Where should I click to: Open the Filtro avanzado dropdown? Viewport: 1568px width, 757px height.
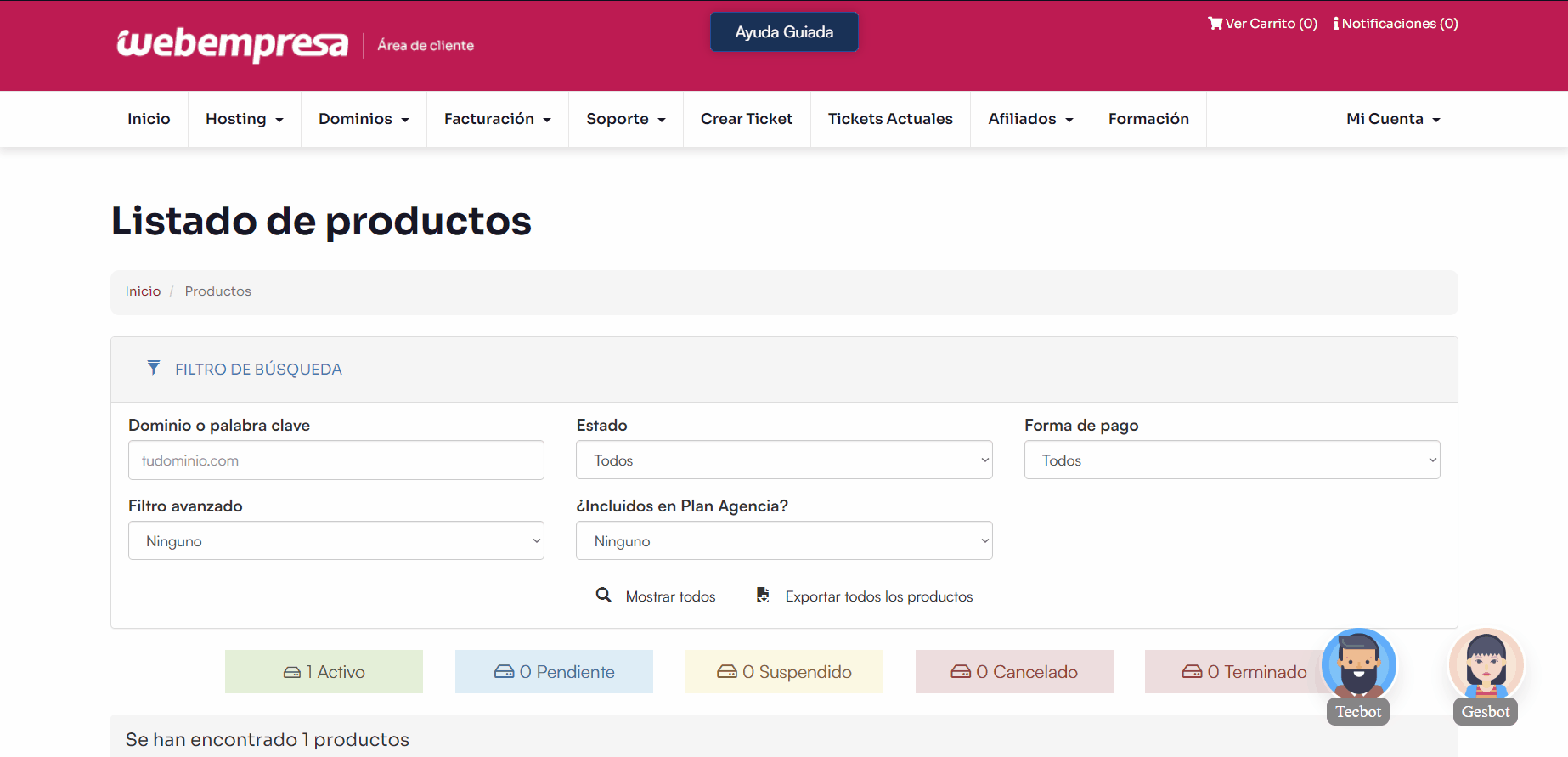click(336, 541)
